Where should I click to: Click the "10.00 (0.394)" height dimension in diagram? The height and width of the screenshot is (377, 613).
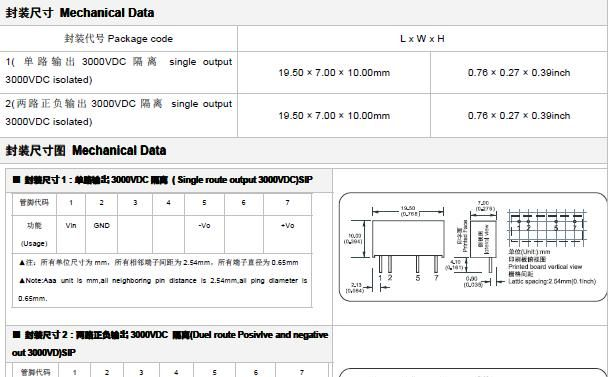(x=354, y=239)
